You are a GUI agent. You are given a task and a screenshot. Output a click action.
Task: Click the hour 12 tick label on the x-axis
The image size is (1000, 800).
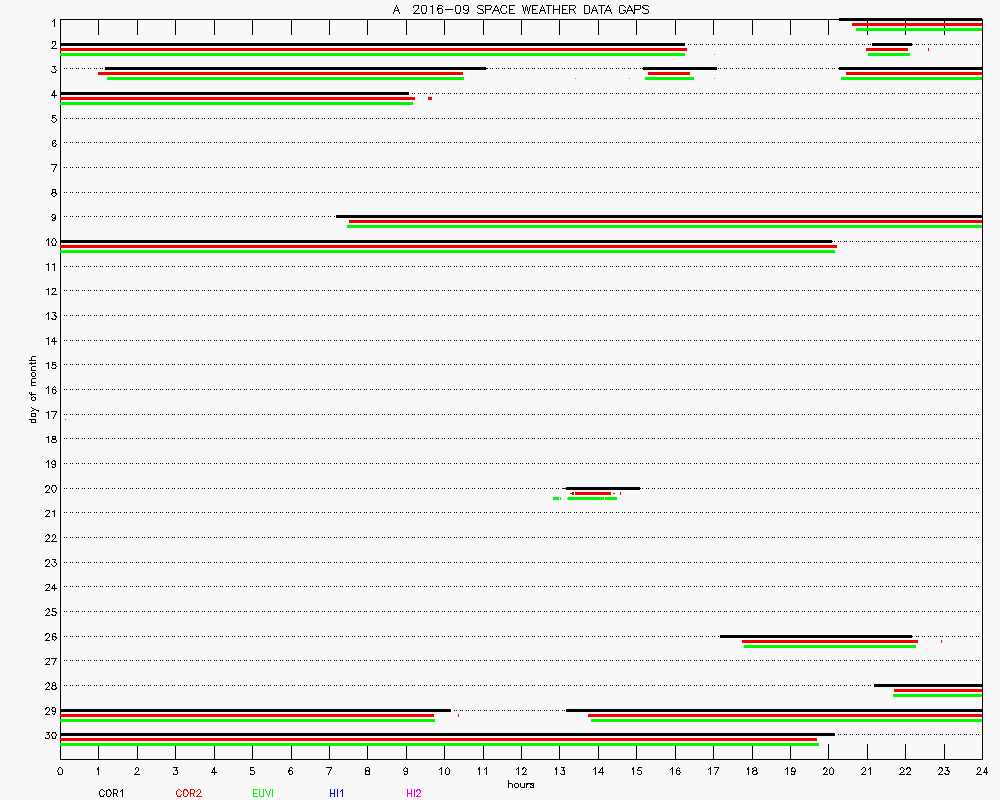(x=521, y=771)
